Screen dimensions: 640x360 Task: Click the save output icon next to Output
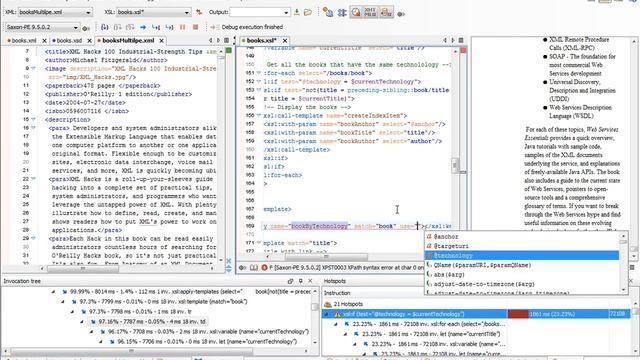(x=297, y=12)
